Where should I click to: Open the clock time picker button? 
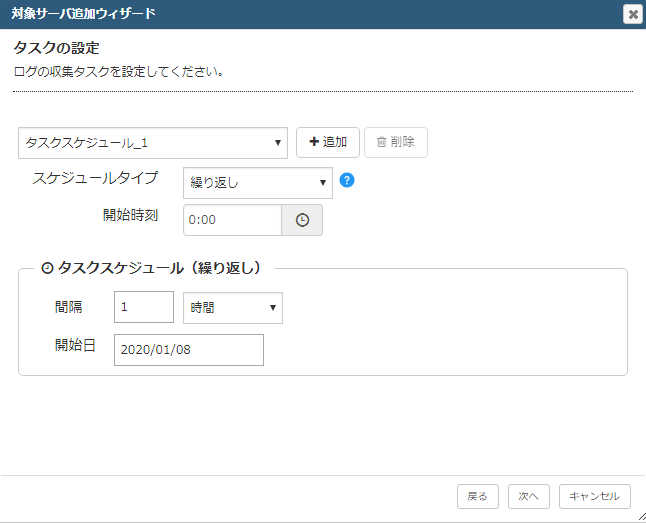tap(302, 220)
